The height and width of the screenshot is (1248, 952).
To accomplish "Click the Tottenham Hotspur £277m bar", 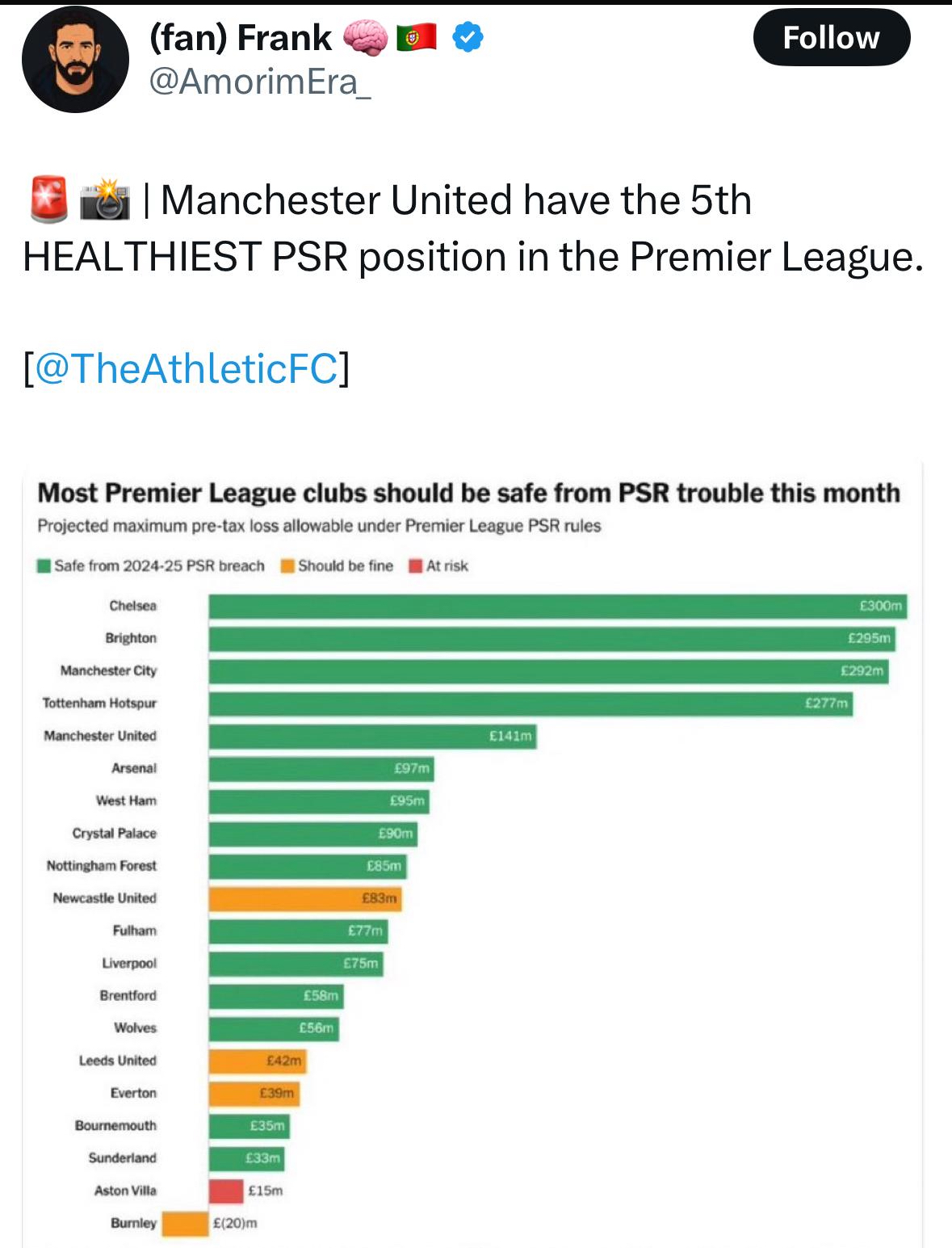I will [x=531, y=704].
